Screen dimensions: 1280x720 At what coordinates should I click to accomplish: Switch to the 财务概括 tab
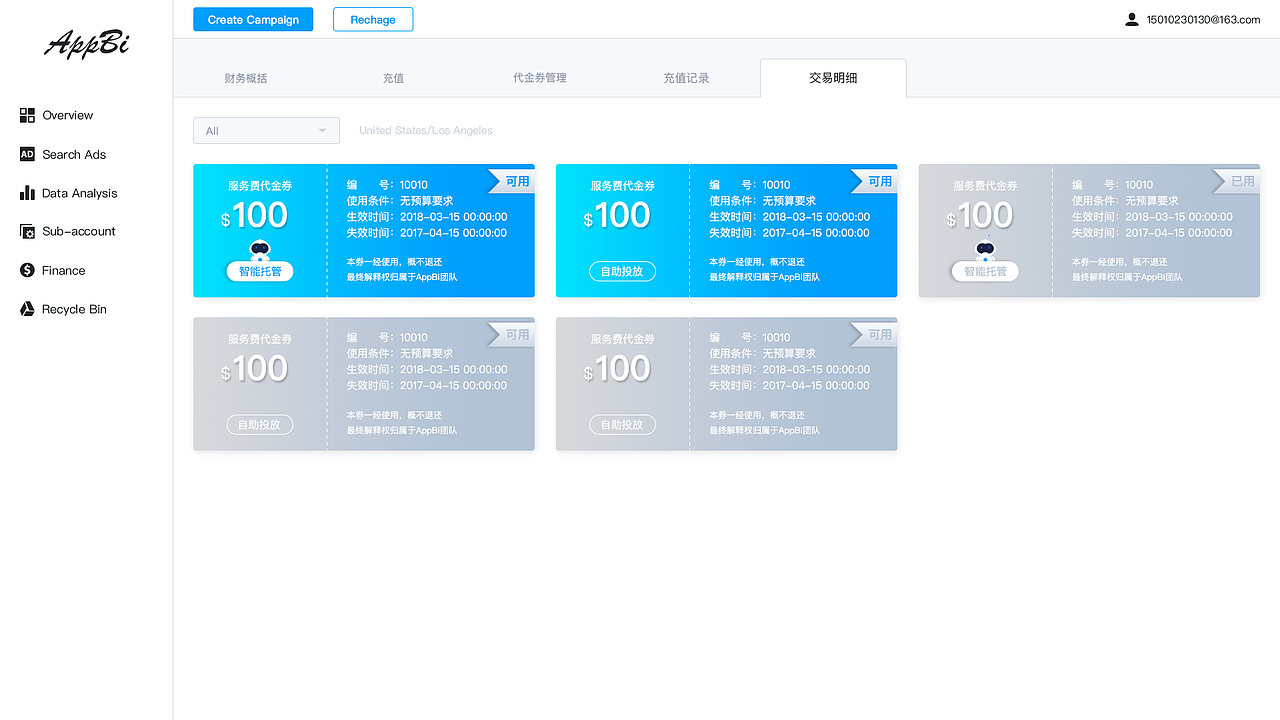tap(246, 77)
